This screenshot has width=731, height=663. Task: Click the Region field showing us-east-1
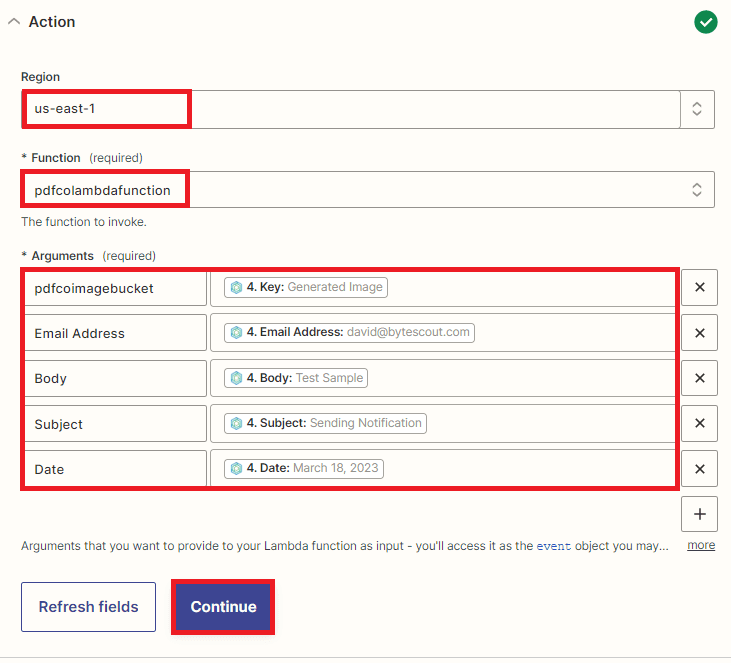click(350, 109)
